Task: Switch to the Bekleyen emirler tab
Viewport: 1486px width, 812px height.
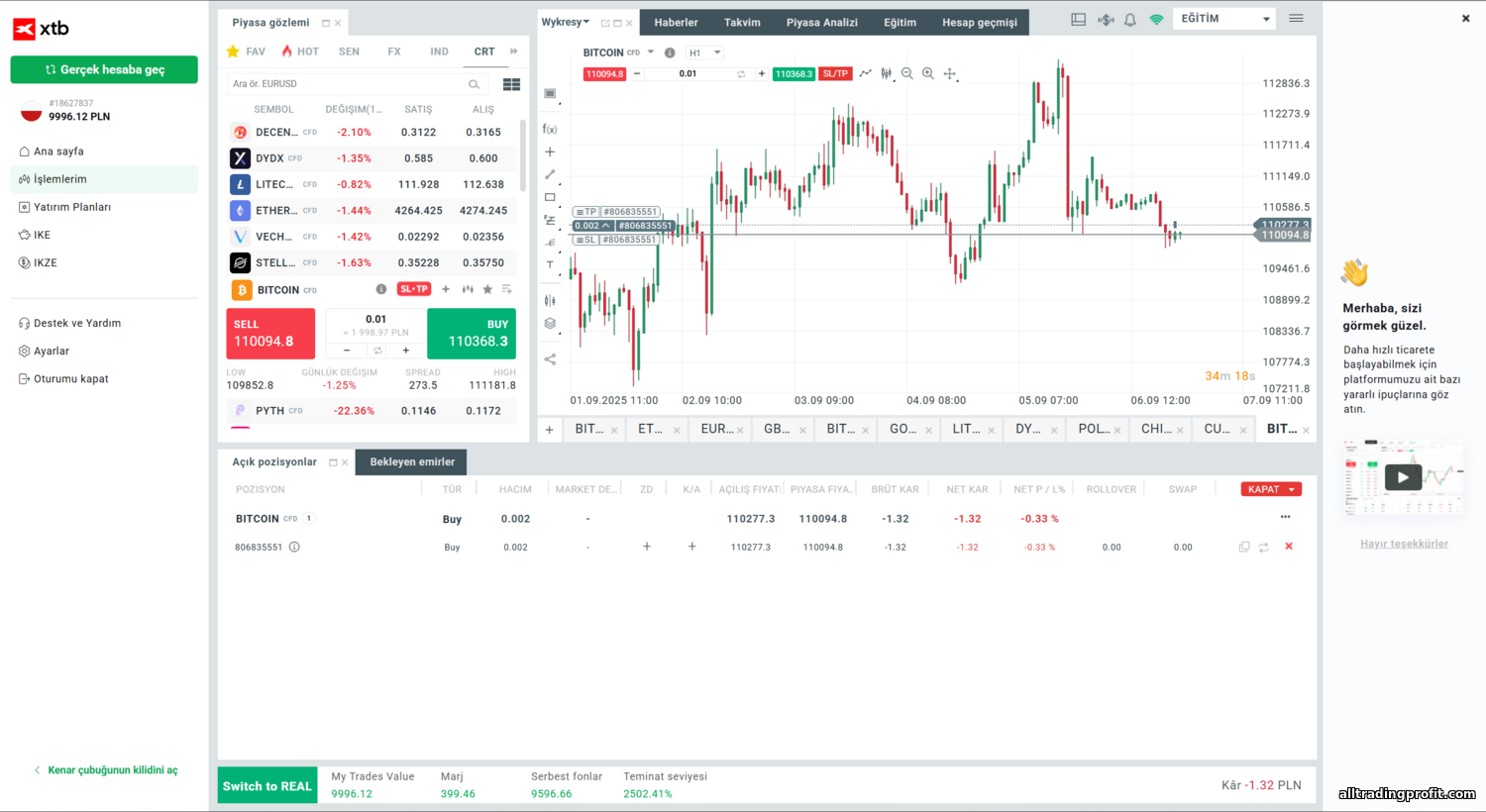Action: point(412,462)
